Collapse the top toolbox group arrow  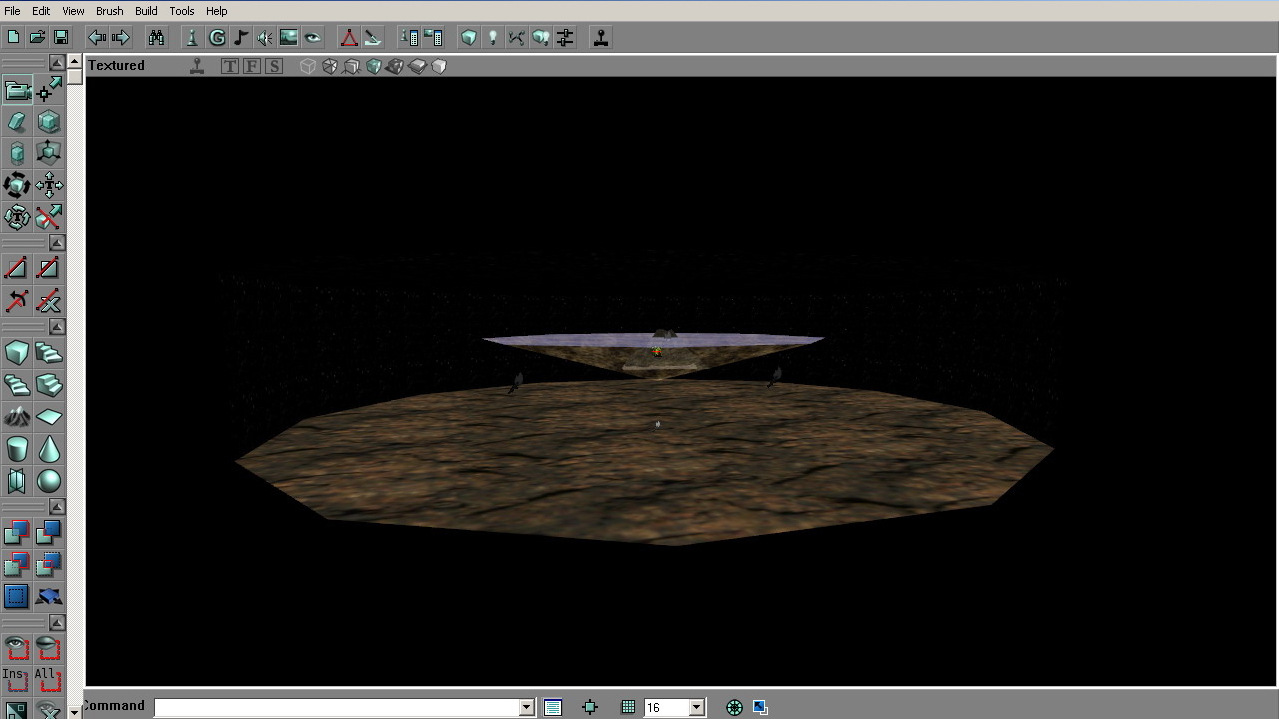coord(57,63)
